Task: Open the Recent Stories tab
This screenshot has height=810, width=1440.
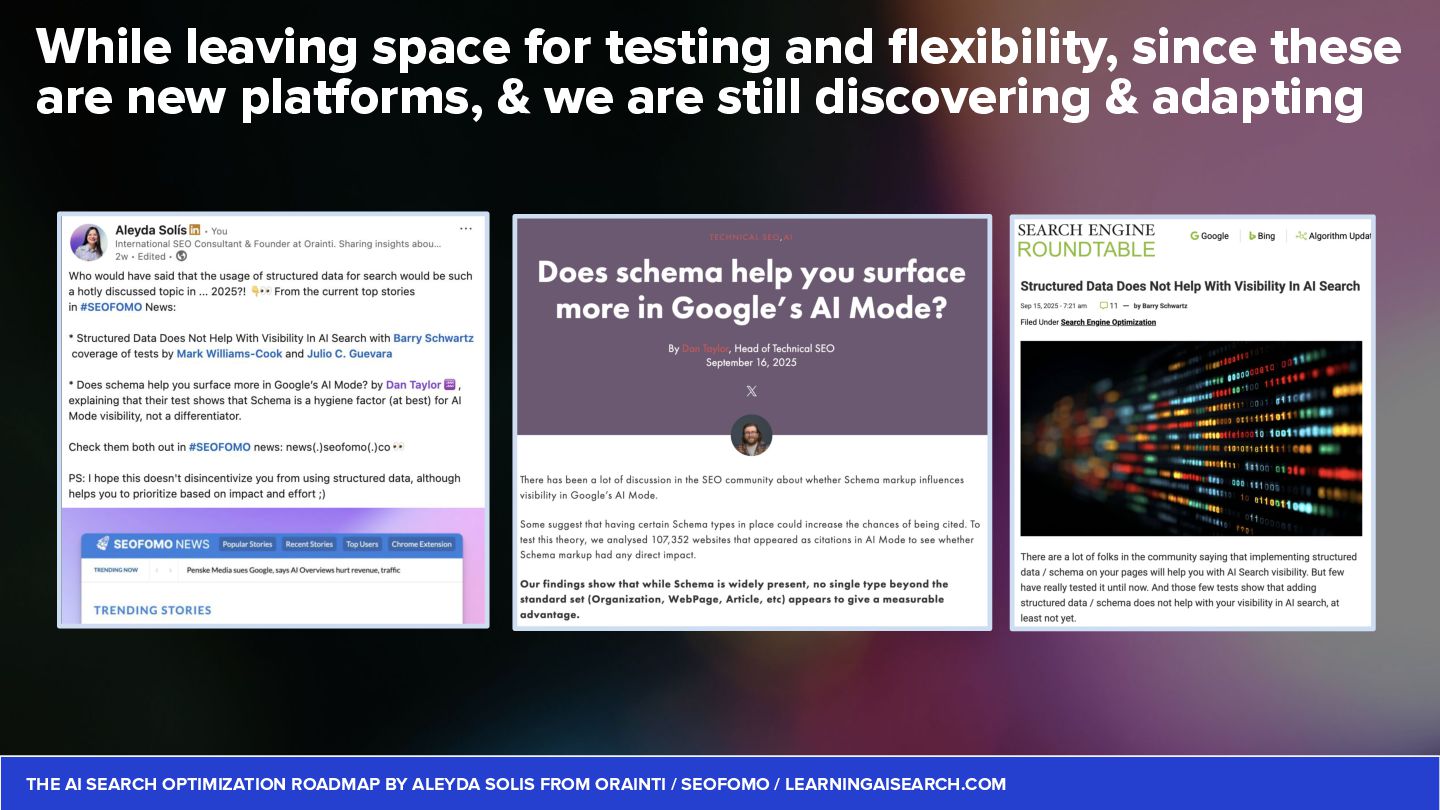Action: (309, 544)
